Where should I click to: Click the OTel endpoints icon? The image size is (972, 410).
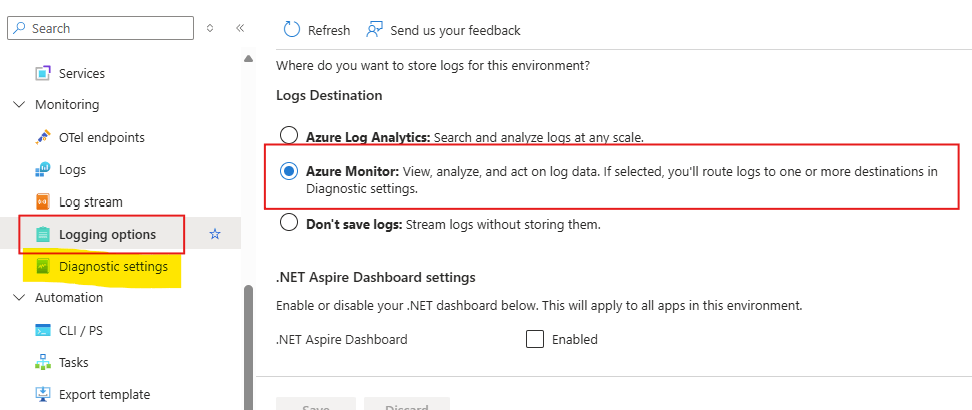pyautogui.click(x=43, y=137)
